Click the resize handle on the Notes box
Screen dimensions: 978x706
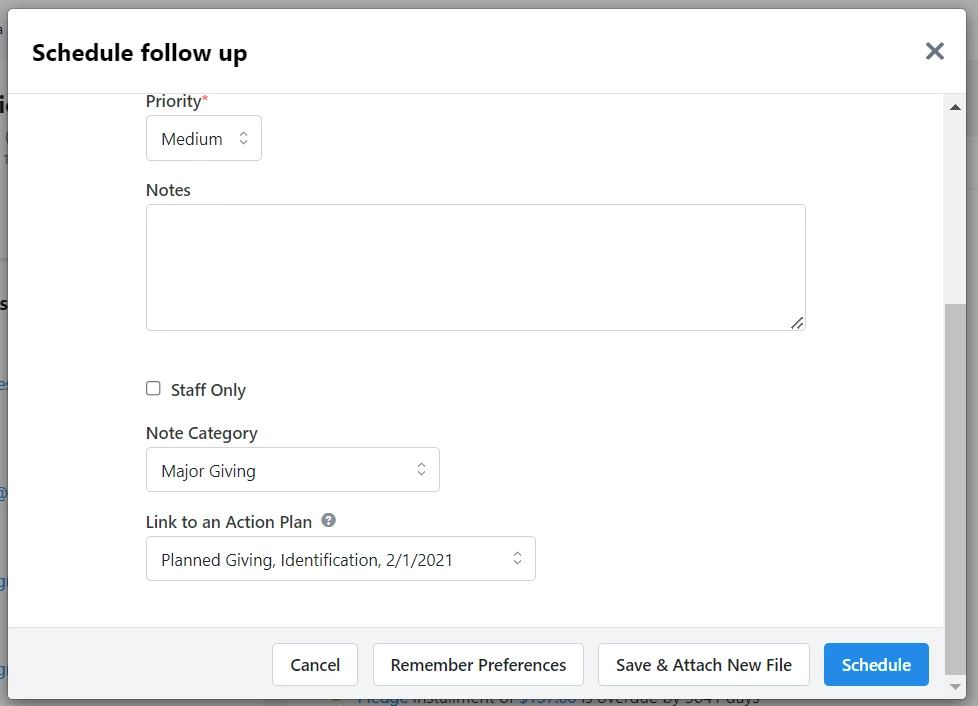(797, 322)
